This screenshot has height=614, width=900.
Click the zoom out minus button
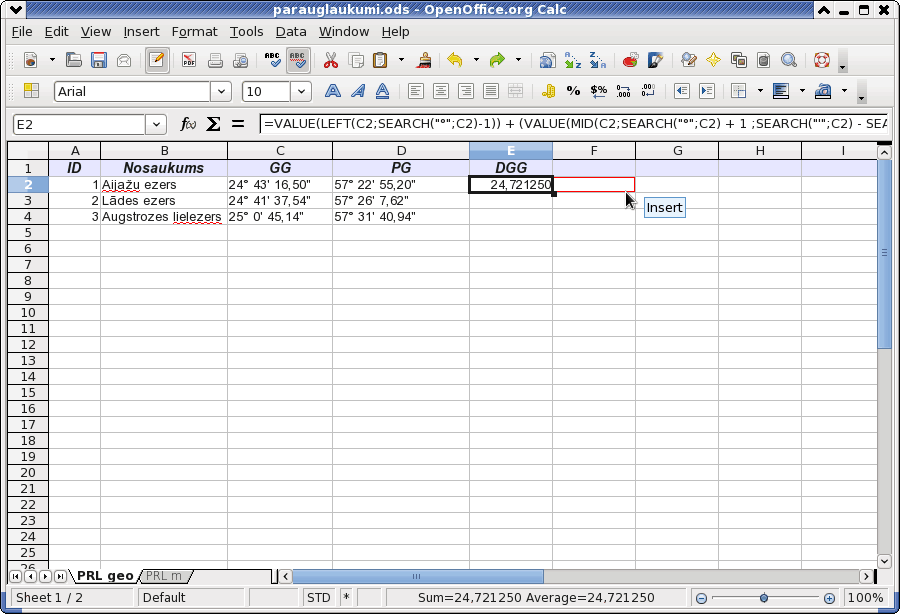click(701, 599)
